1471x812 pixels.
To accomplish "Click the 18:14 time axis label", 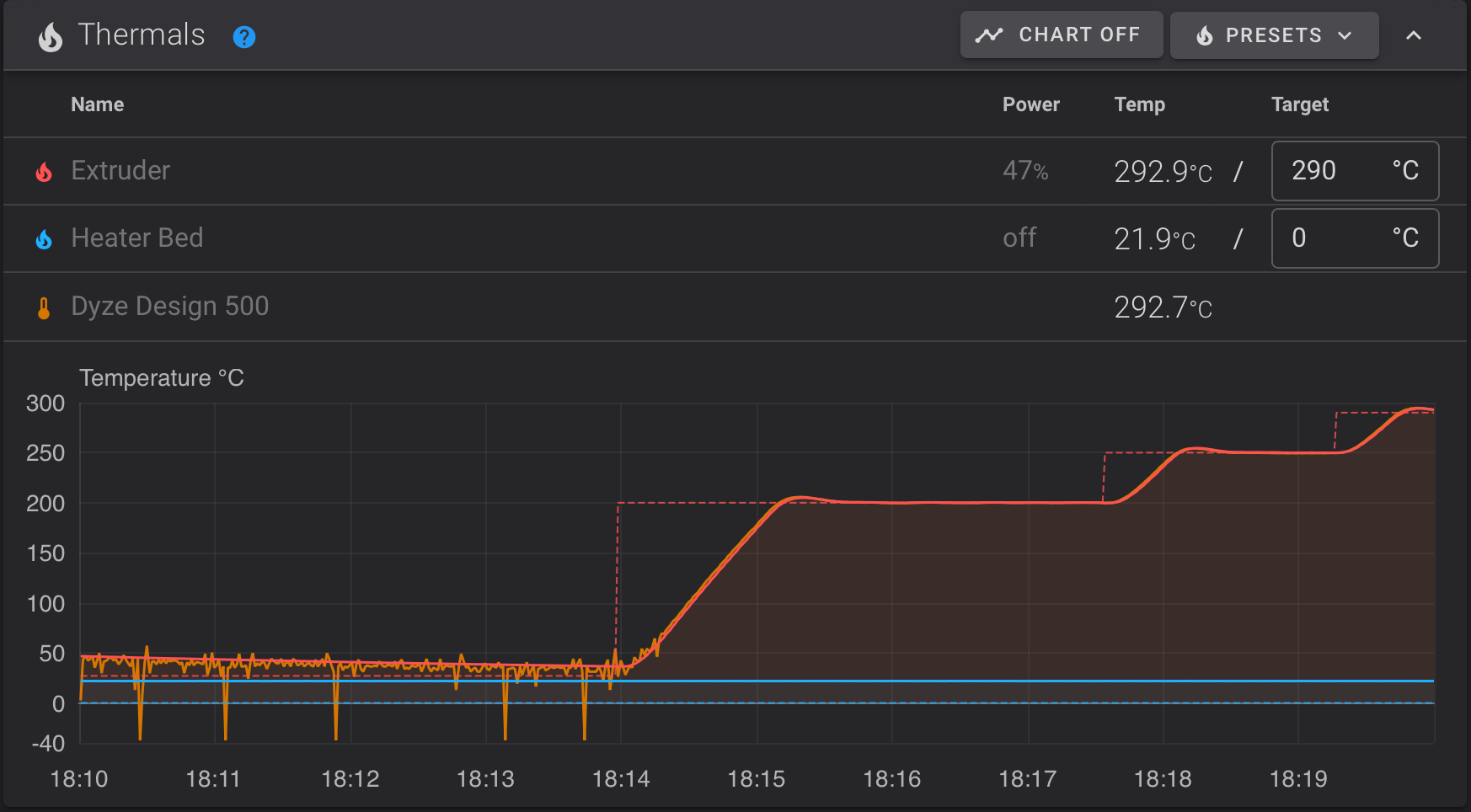I will (x=621, y=779).
